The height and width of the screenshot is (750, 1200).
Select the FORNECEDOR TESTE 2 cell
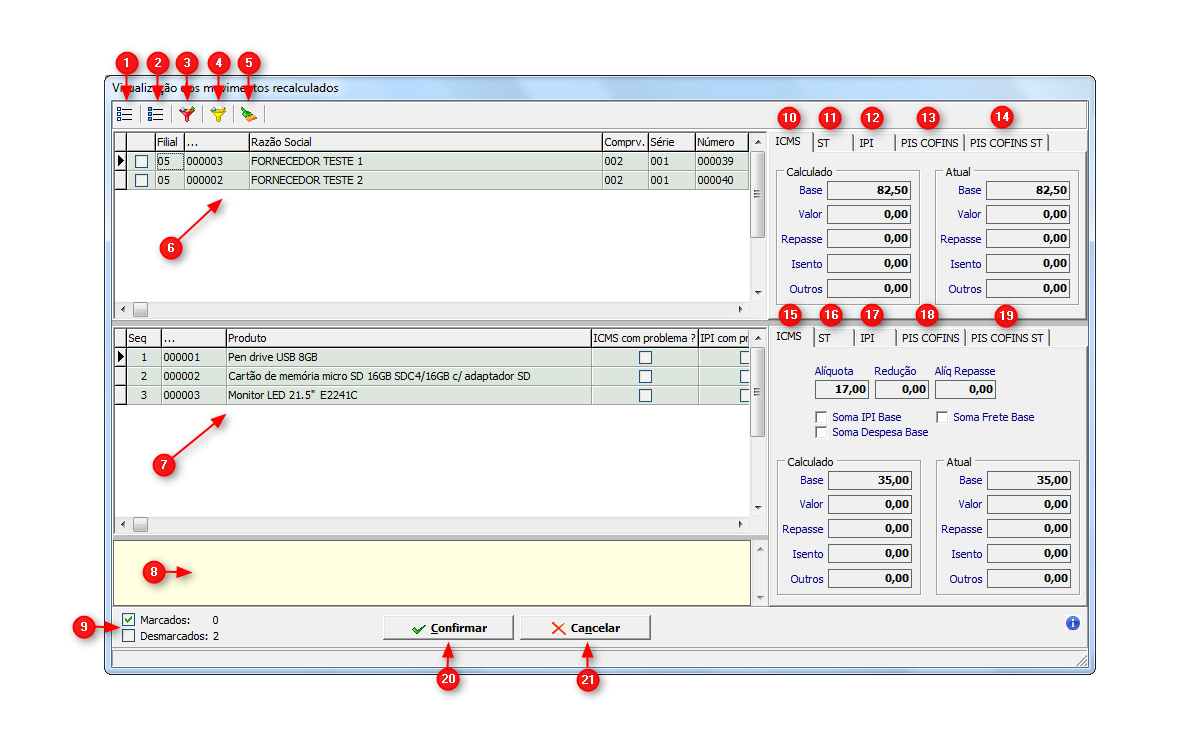point(424,180)
